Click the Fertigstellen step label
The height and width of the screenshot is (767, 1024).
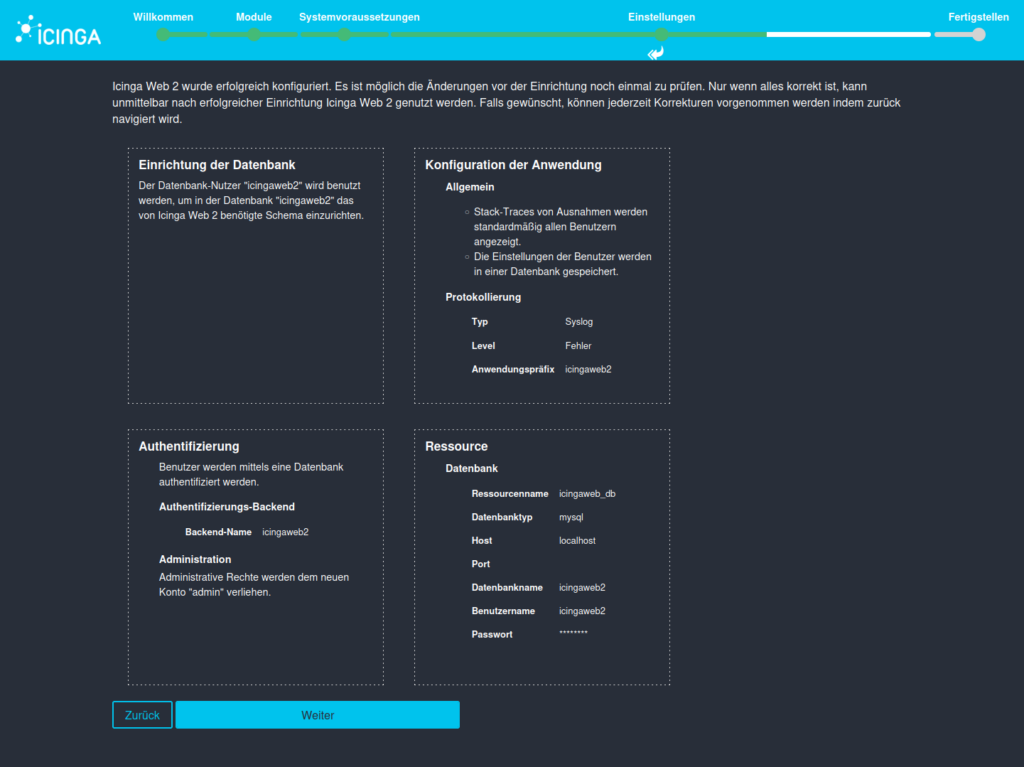pyautogui.click(x=978, y=17)
